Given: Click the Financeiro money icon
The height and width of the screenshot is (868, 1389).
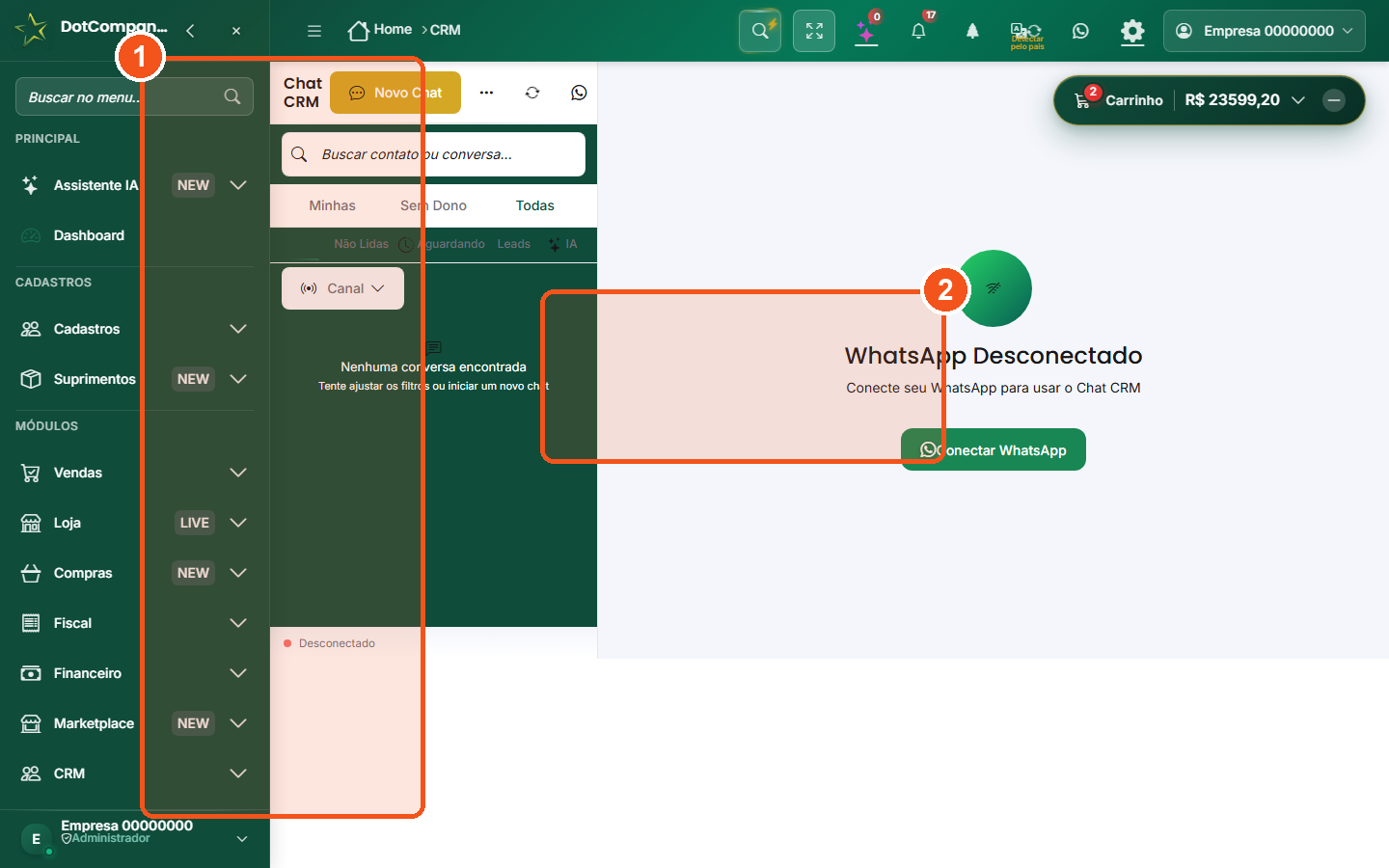Looking at the screenshot, I should click(31, 673).
